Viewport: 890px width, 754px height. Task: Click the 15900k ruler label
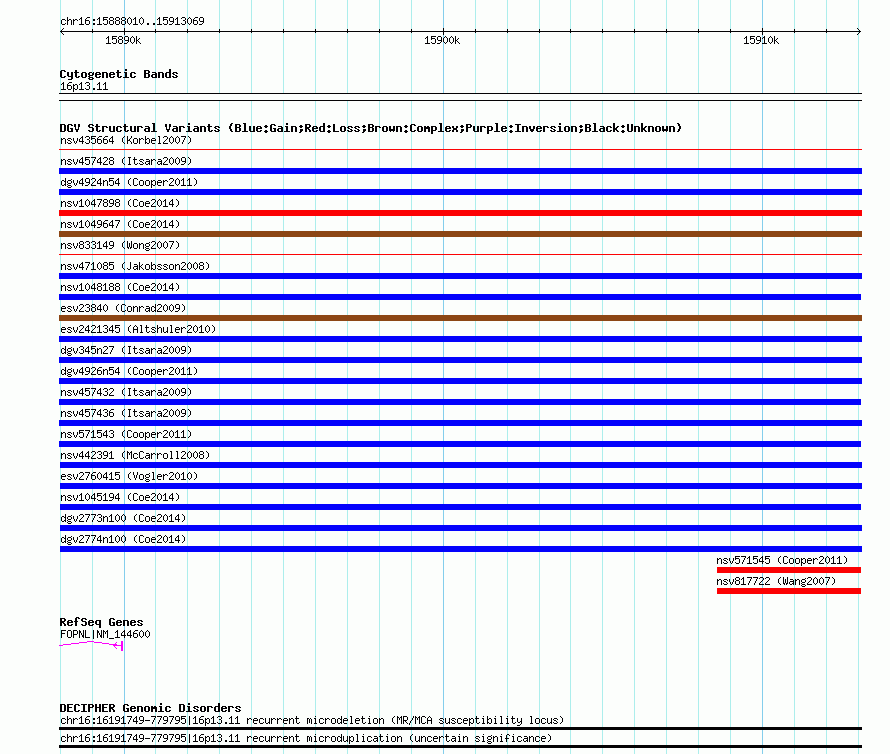pos(442,40)
